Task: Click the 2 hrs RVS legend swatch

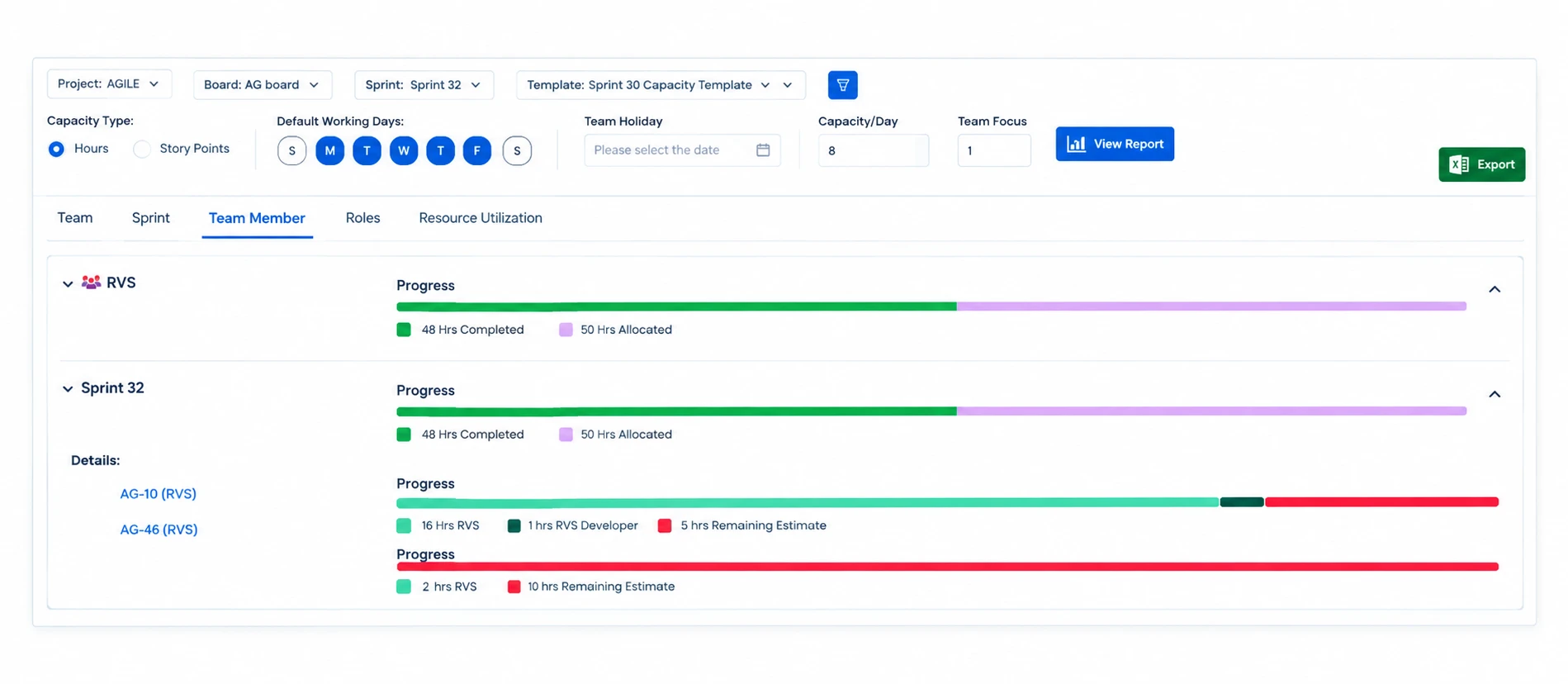Action: click(x=404, y=587)
